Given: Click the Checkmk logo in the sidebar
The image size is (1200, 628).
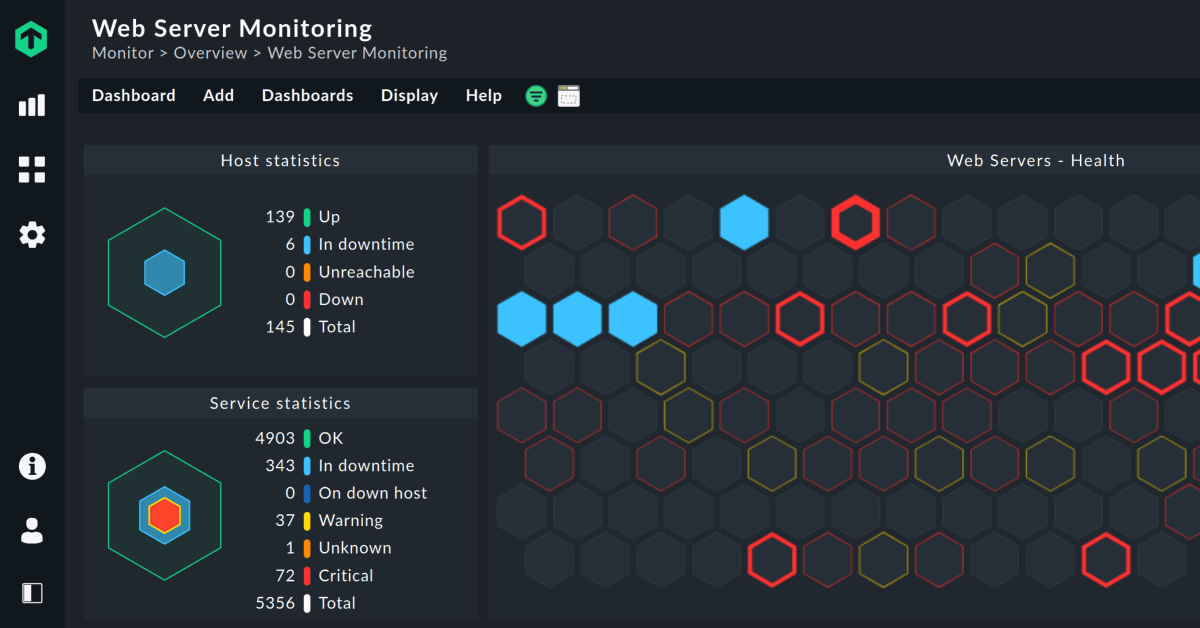Looking at the screenshot, I should pyautogui.click(x=32, y=38).
